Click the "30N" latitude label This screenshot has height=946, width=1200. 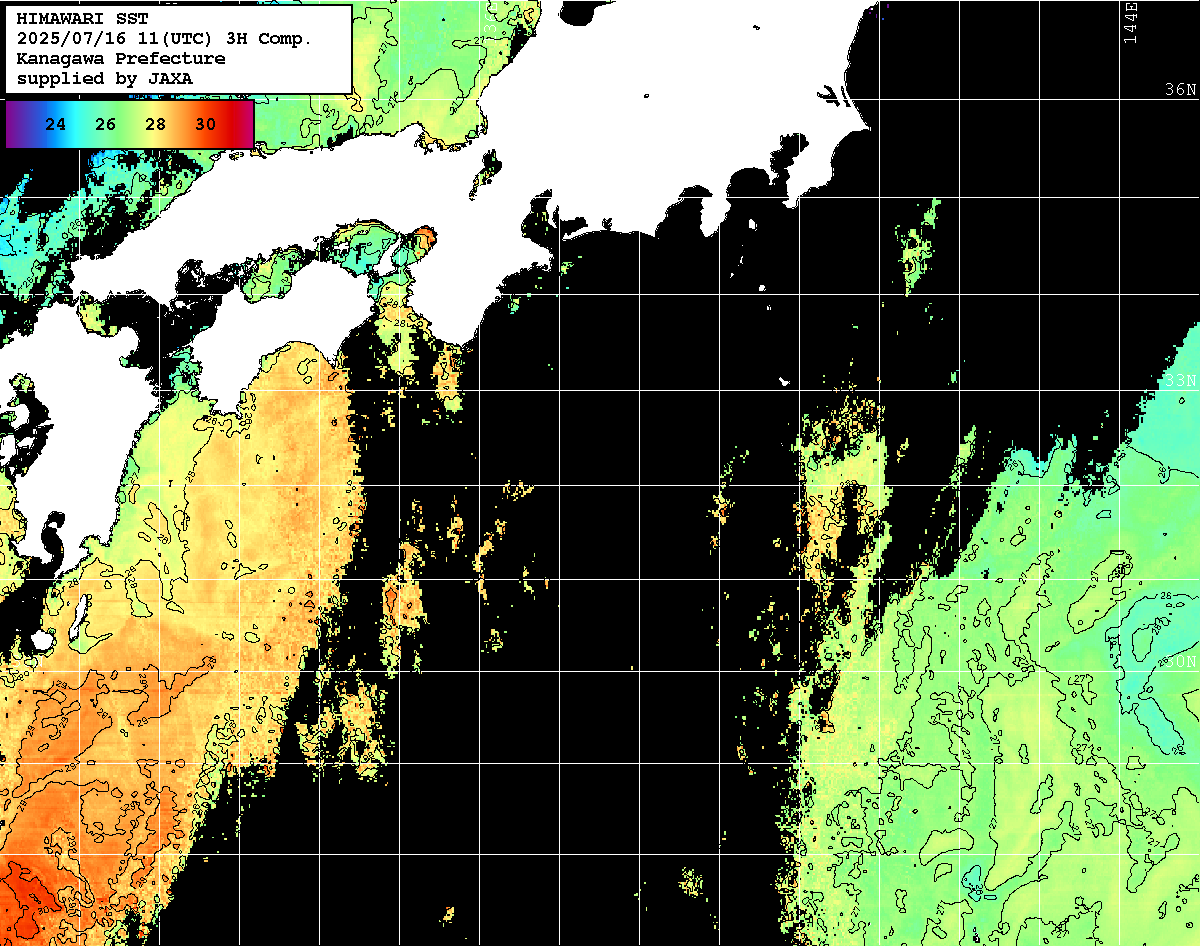[x=1181, y=661]
